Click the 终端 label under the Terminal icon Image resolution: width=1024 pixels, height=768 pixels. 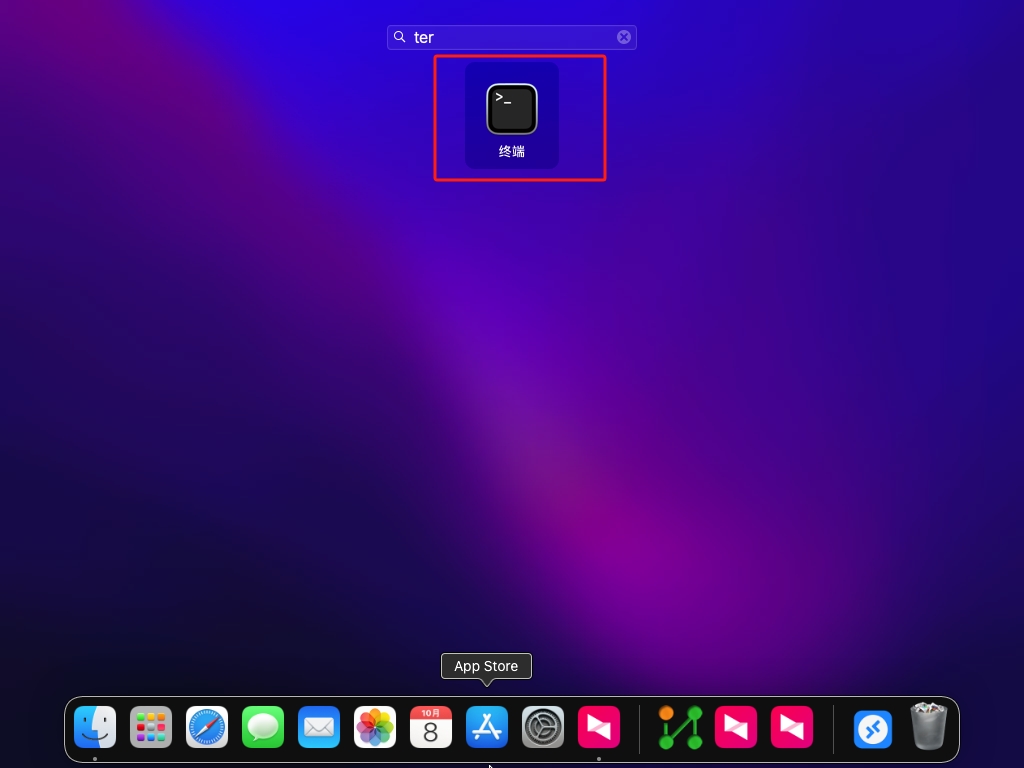click(x=512, y=152)
